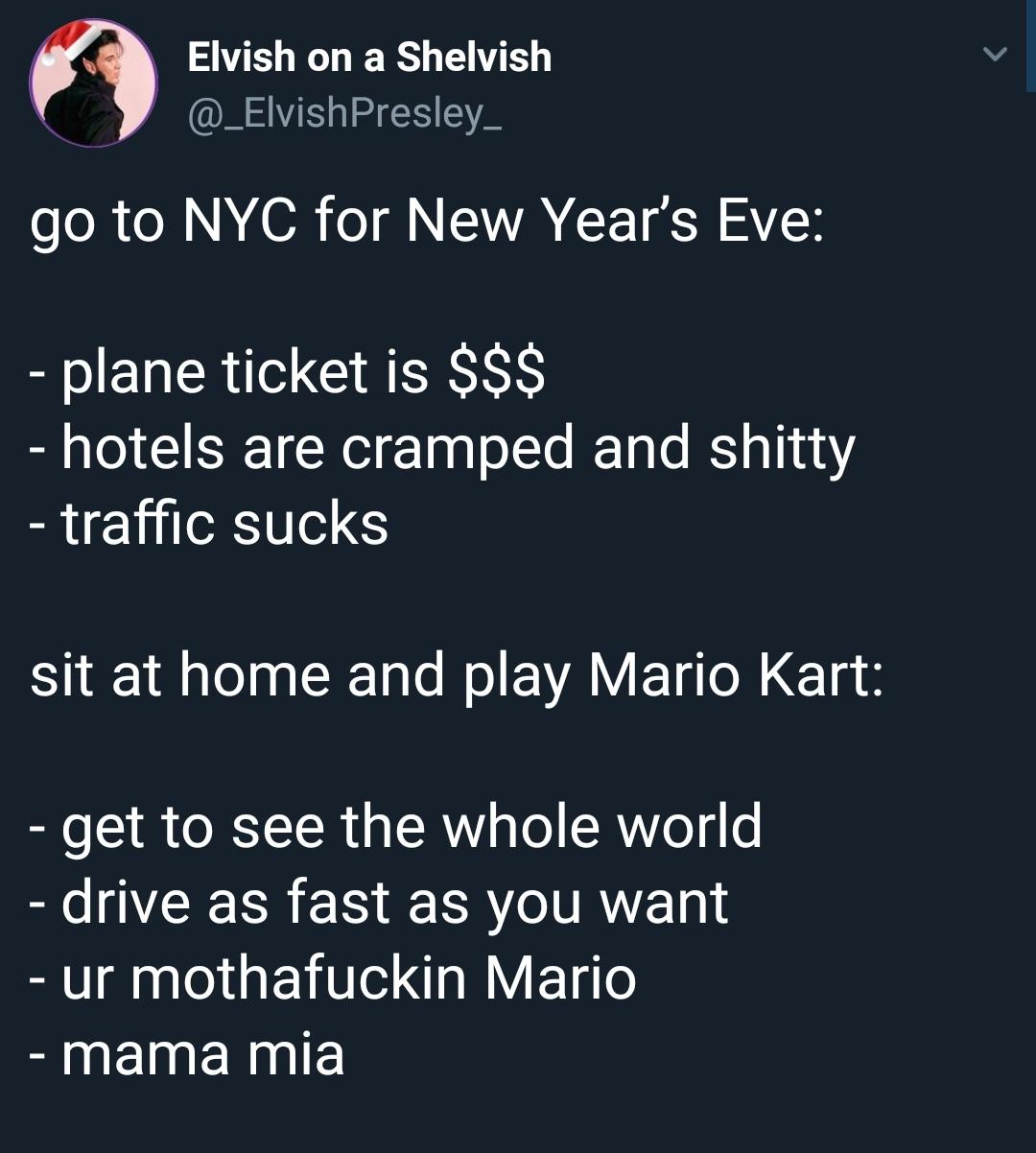
Task: Click the 'go to NYC for New Year's Eve' line
Action: (x=426, y=221)
